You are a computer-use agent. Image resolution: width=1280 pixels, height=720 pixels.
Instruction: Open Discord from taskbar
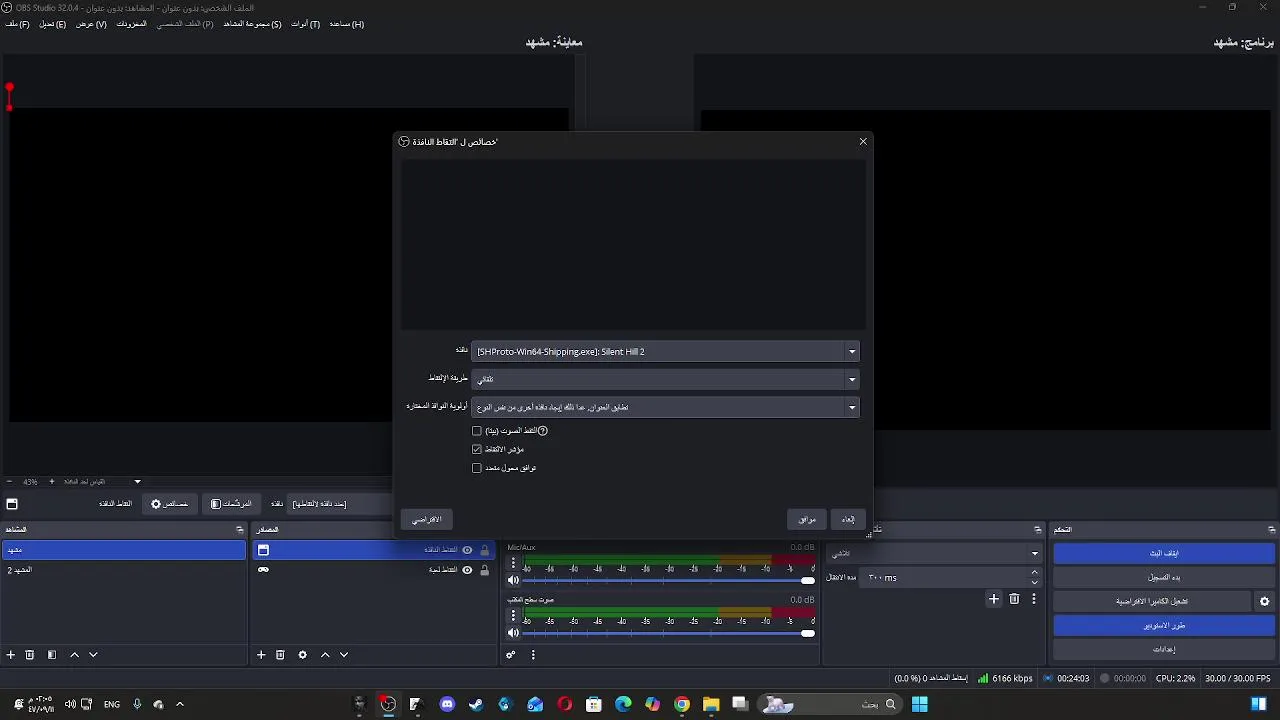pyautogui.click(x=447, y=704)
